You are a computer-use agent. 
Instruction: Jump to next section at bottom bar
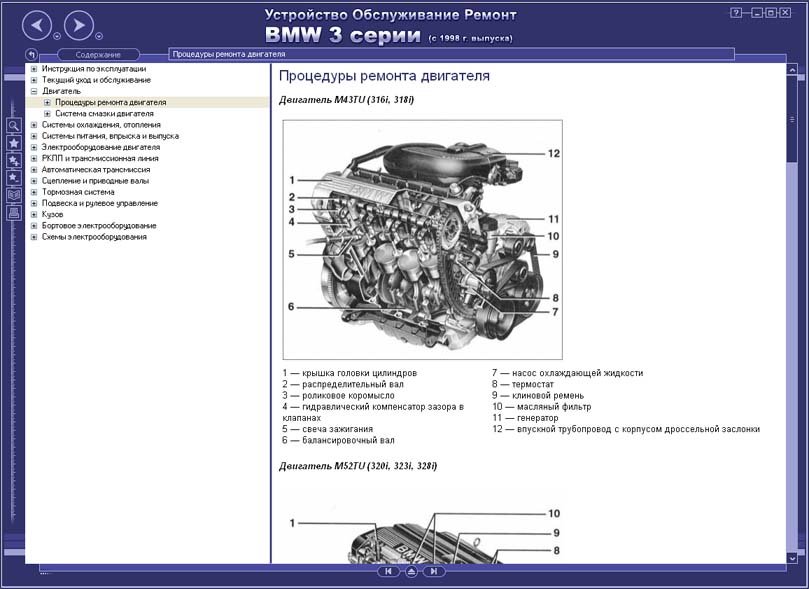[434, 571]
